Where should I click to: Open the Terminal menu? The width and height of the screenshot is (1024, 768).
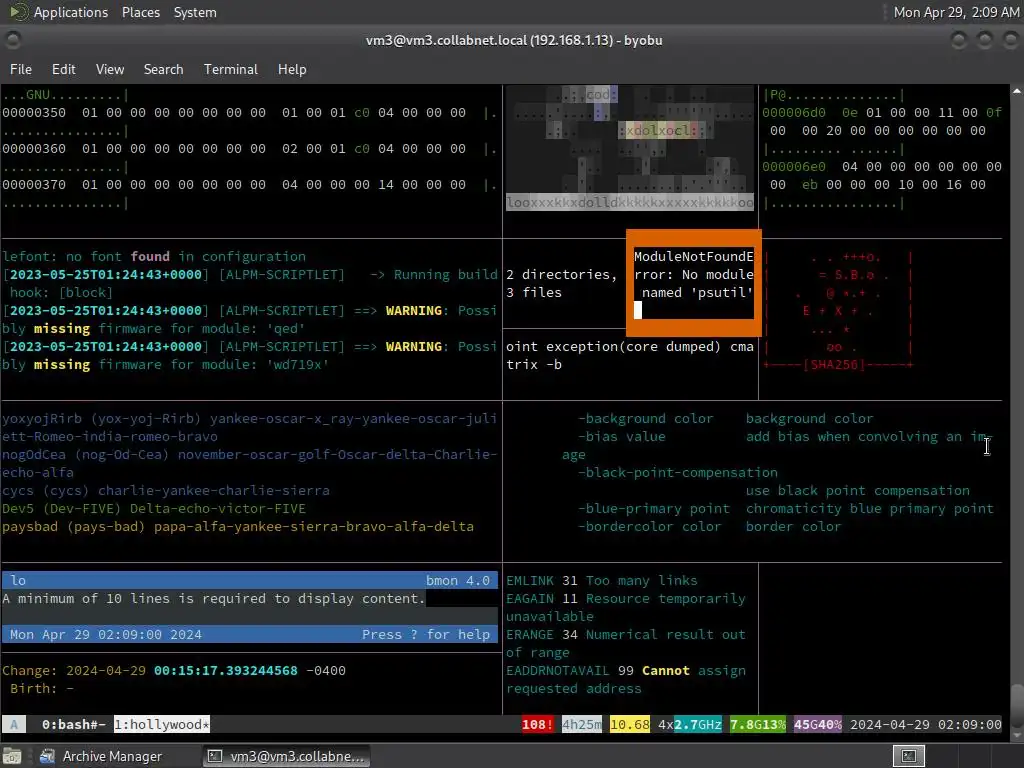click(231, 69)
